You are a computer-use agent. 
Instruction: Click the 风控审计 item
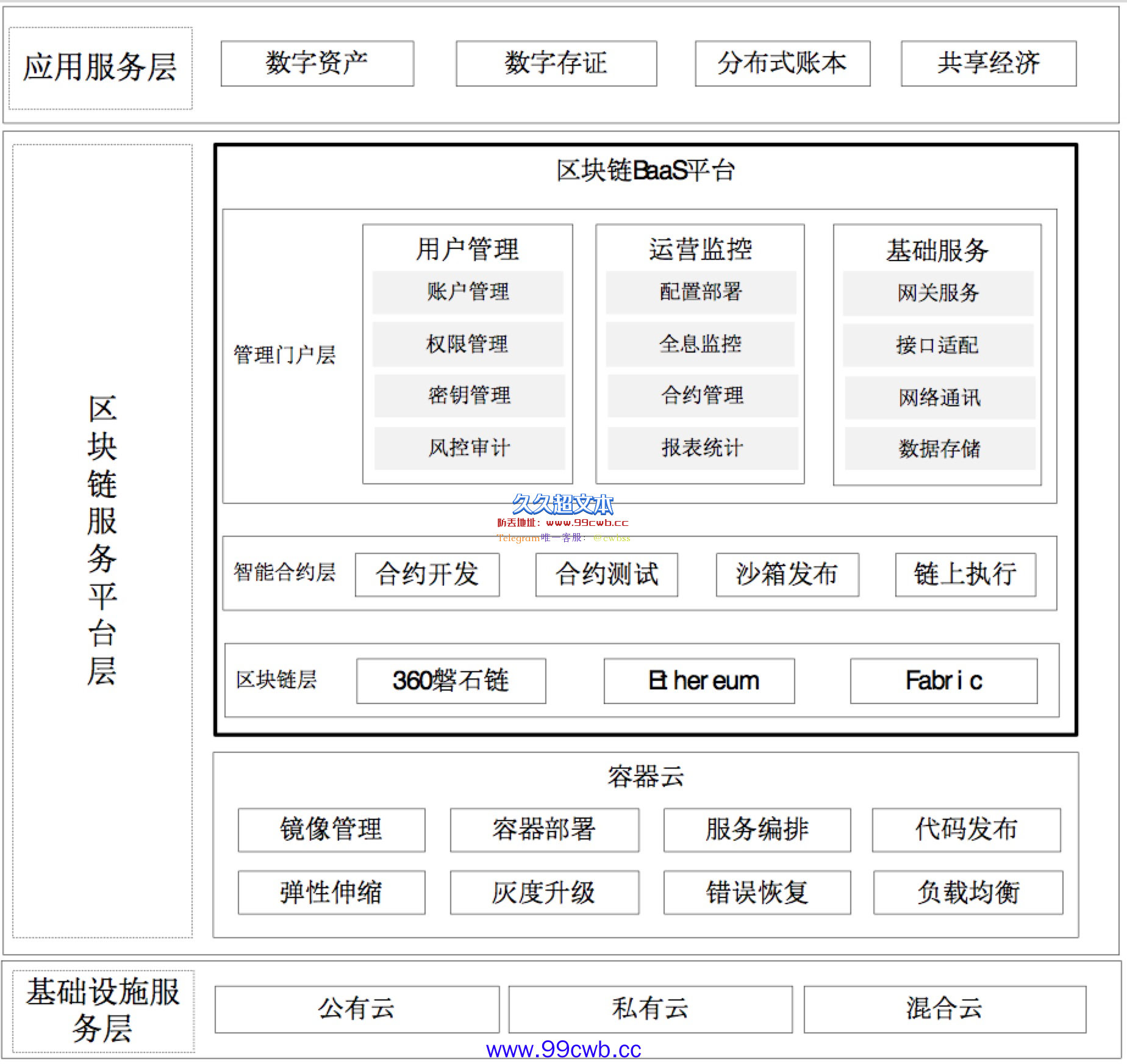click(470, 448)
